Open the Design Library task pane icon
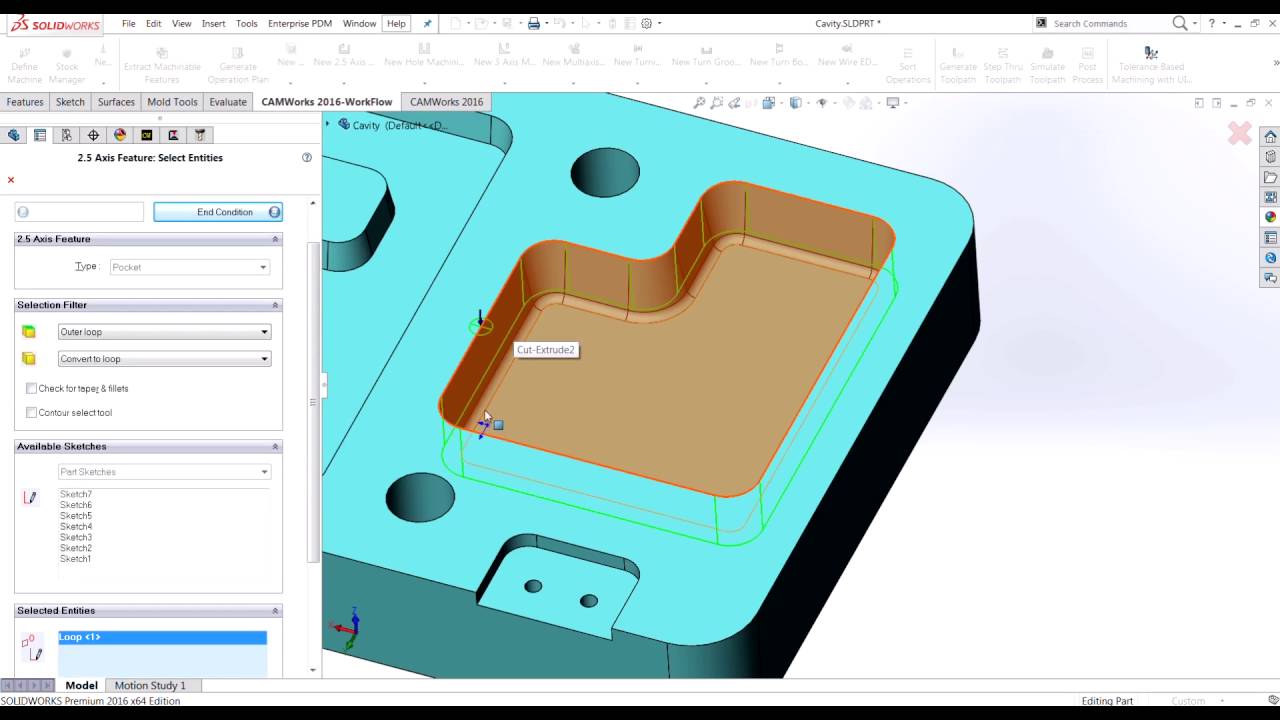The width and height of the screenshot is (1280, 720). coord(1270,157)
